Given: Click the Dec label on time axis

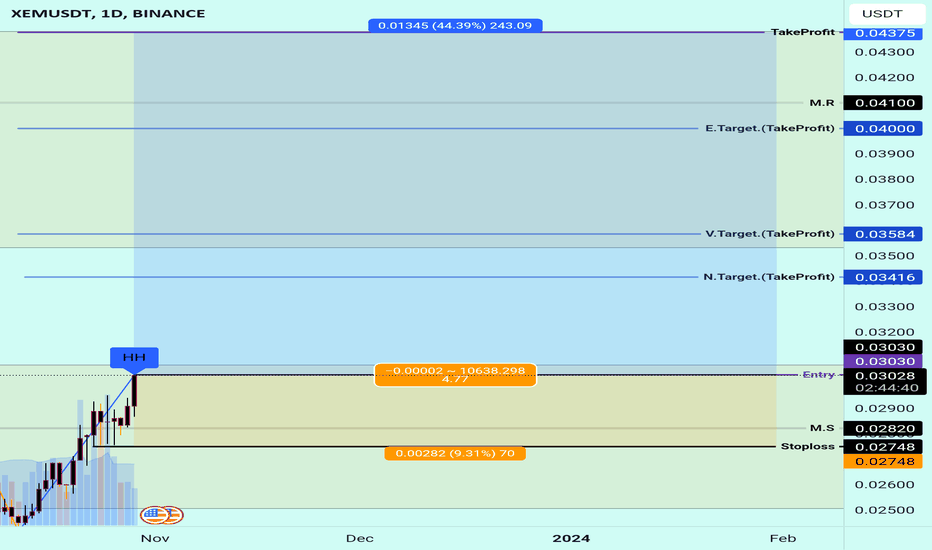Looking at the screenshot, I should [x=360, y=538].
